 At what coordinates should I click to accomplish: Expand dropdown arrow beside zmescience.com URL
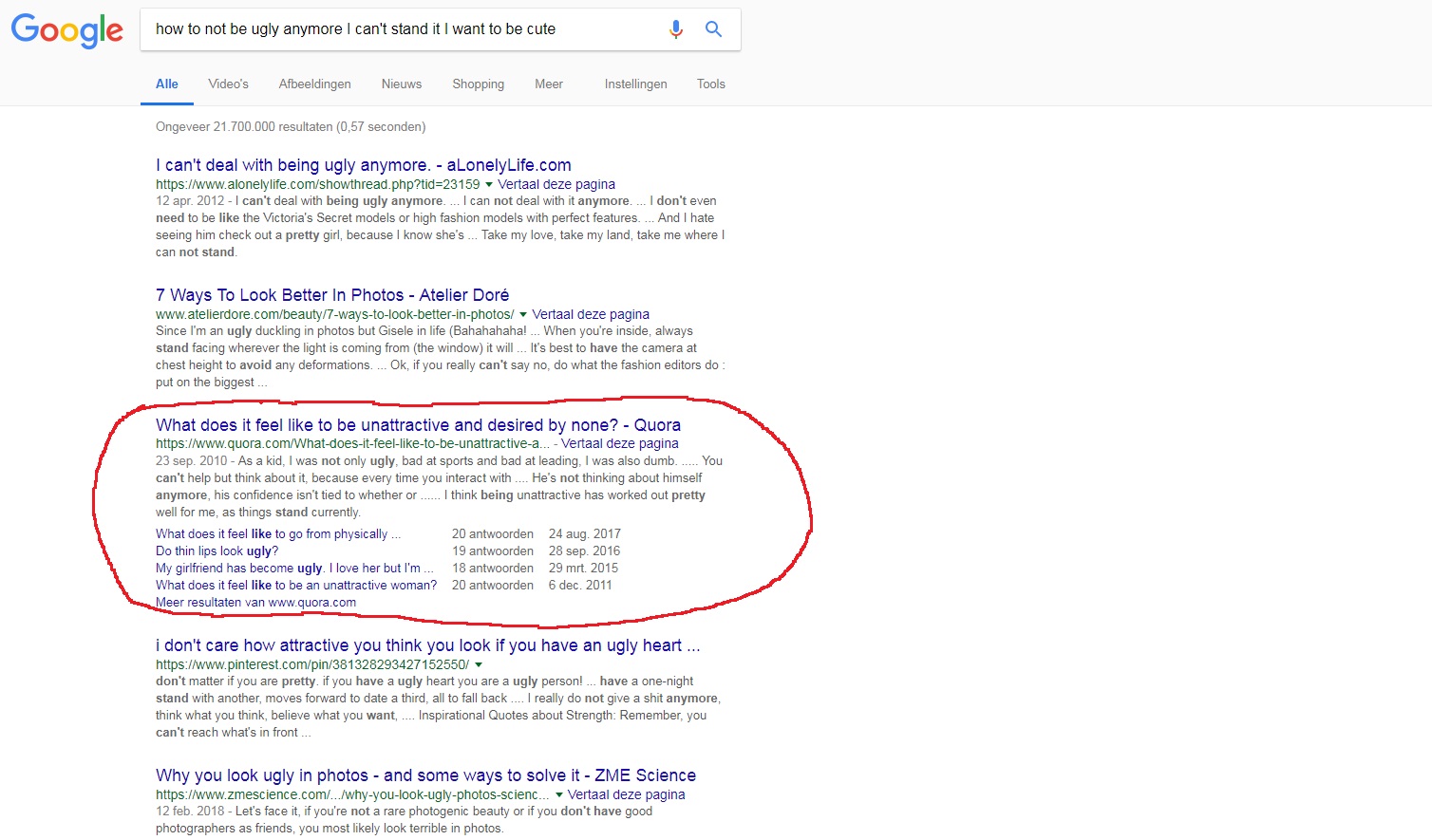[x=558, y=794]
